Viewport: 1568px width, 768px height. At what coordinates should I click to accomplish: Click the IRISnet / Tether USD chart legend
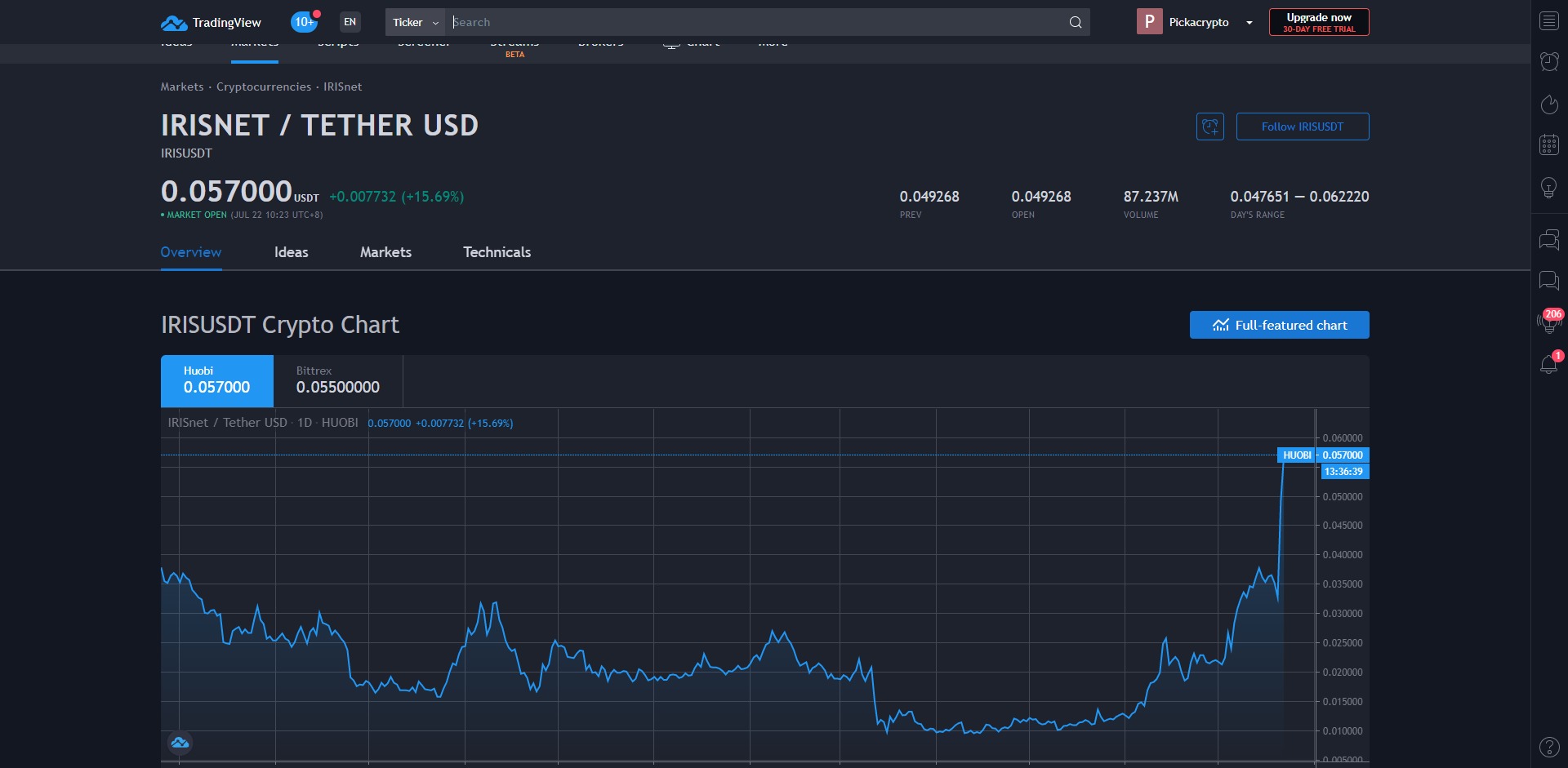click(x=263, y=423)
